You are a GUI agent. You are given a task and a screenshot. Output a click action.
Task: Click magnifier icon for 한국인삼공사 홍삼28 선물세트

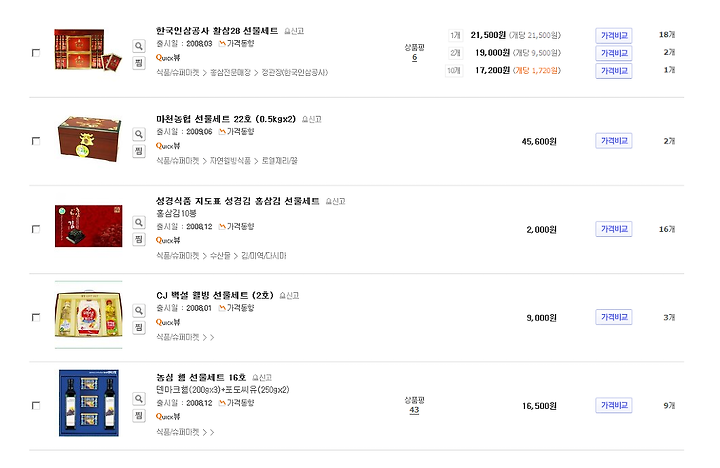point(139,46)
